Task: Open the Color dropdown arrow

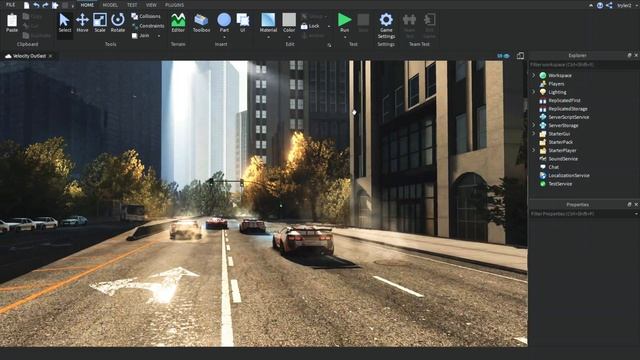Action: point(289,37)
